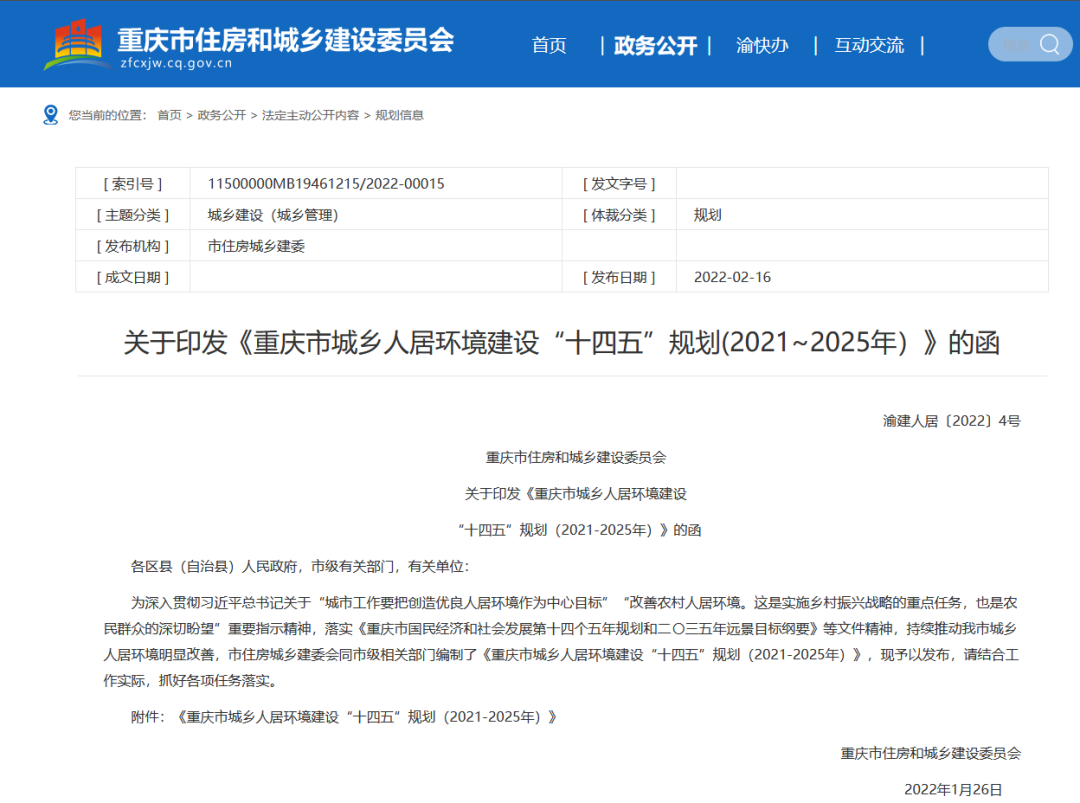Click the Chongqing housing committee logo emblem
Screen dimensions: 1080x803
[77, 44]
